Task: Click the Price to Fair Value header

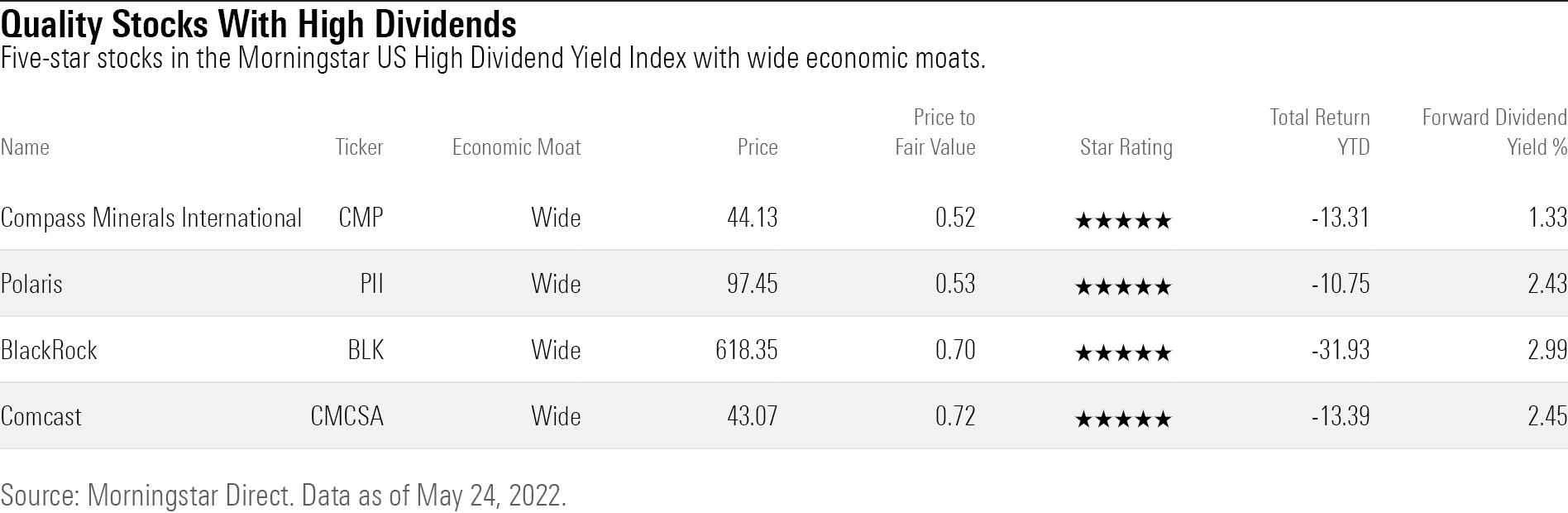Action: pos(935,132)
